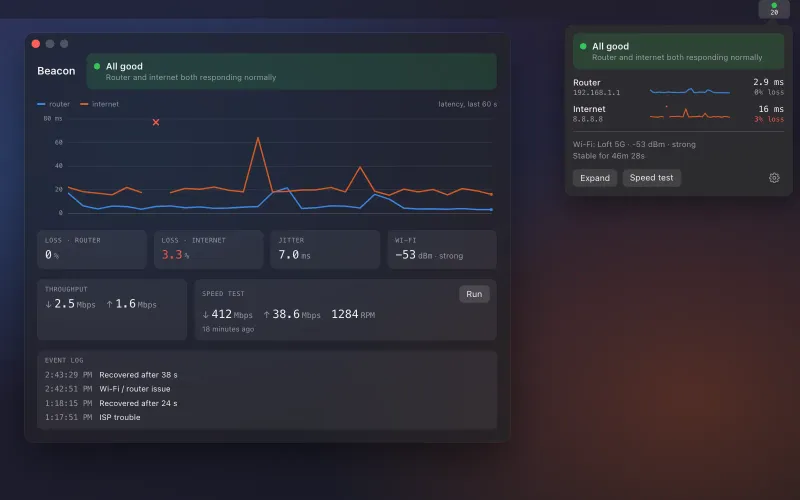Click the router address 192.168.1.1

click(596, 93)
